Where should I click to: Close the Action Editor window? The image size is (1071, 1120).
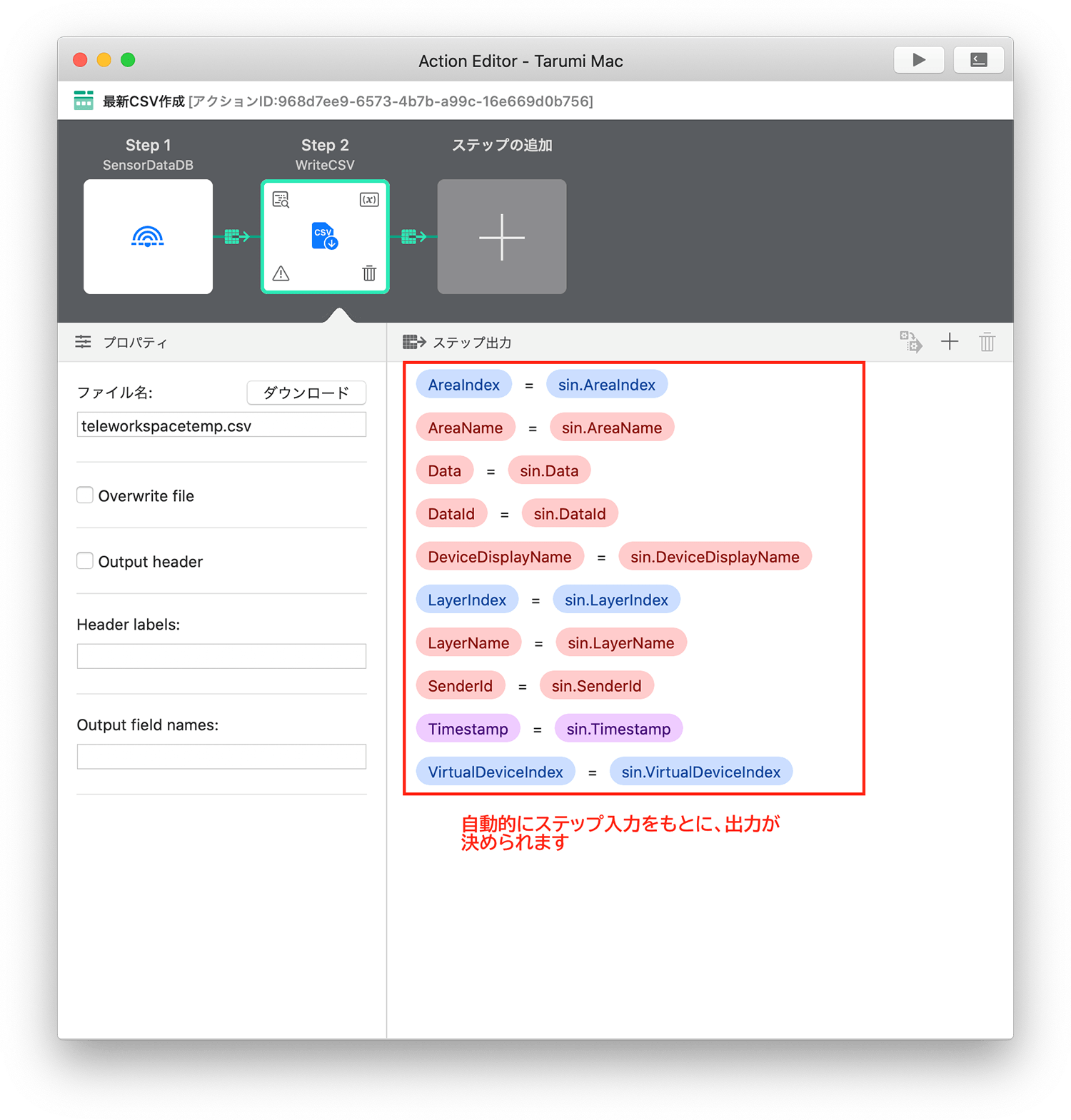coord(80,60)
